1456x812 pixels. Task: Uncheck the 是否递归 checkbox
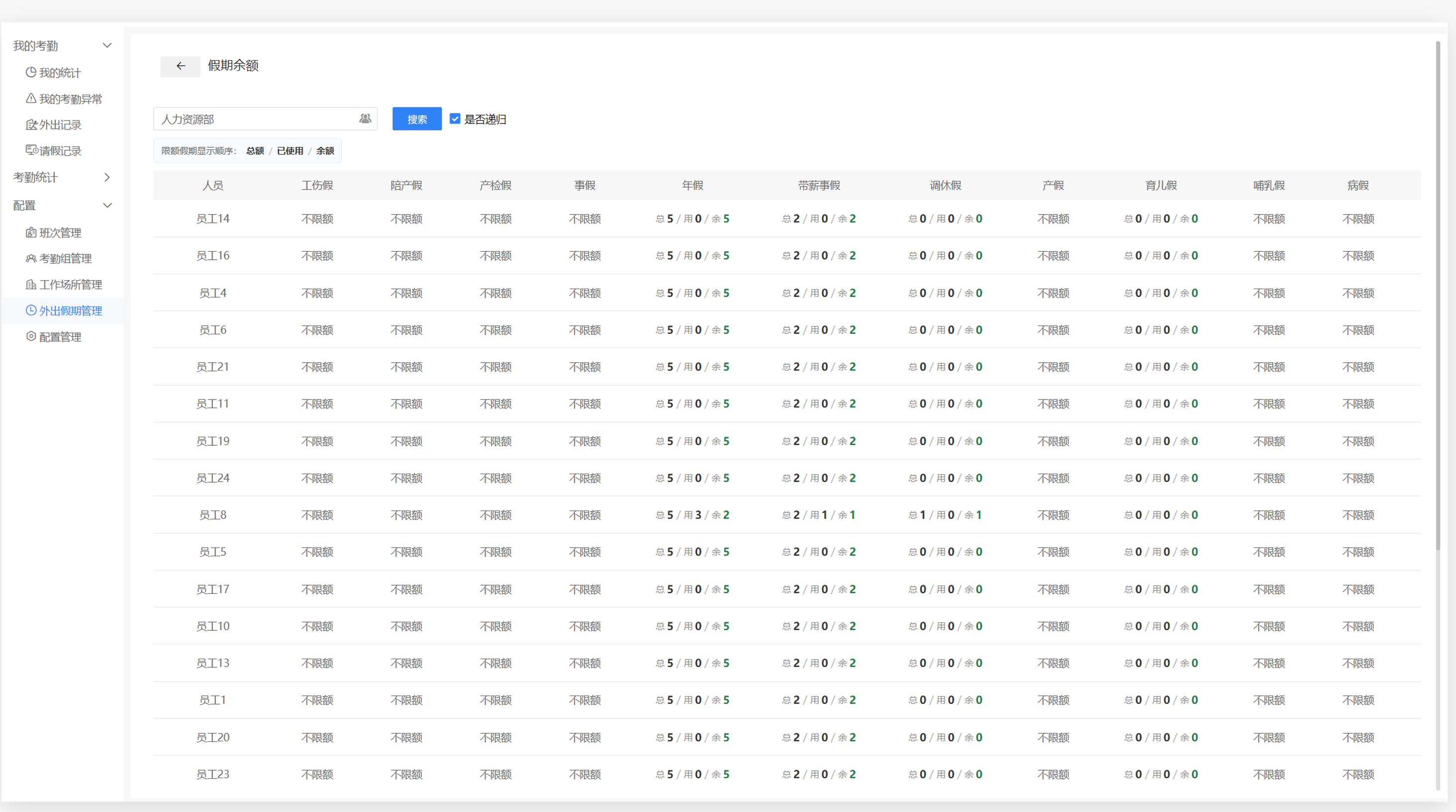pos(455,118)
